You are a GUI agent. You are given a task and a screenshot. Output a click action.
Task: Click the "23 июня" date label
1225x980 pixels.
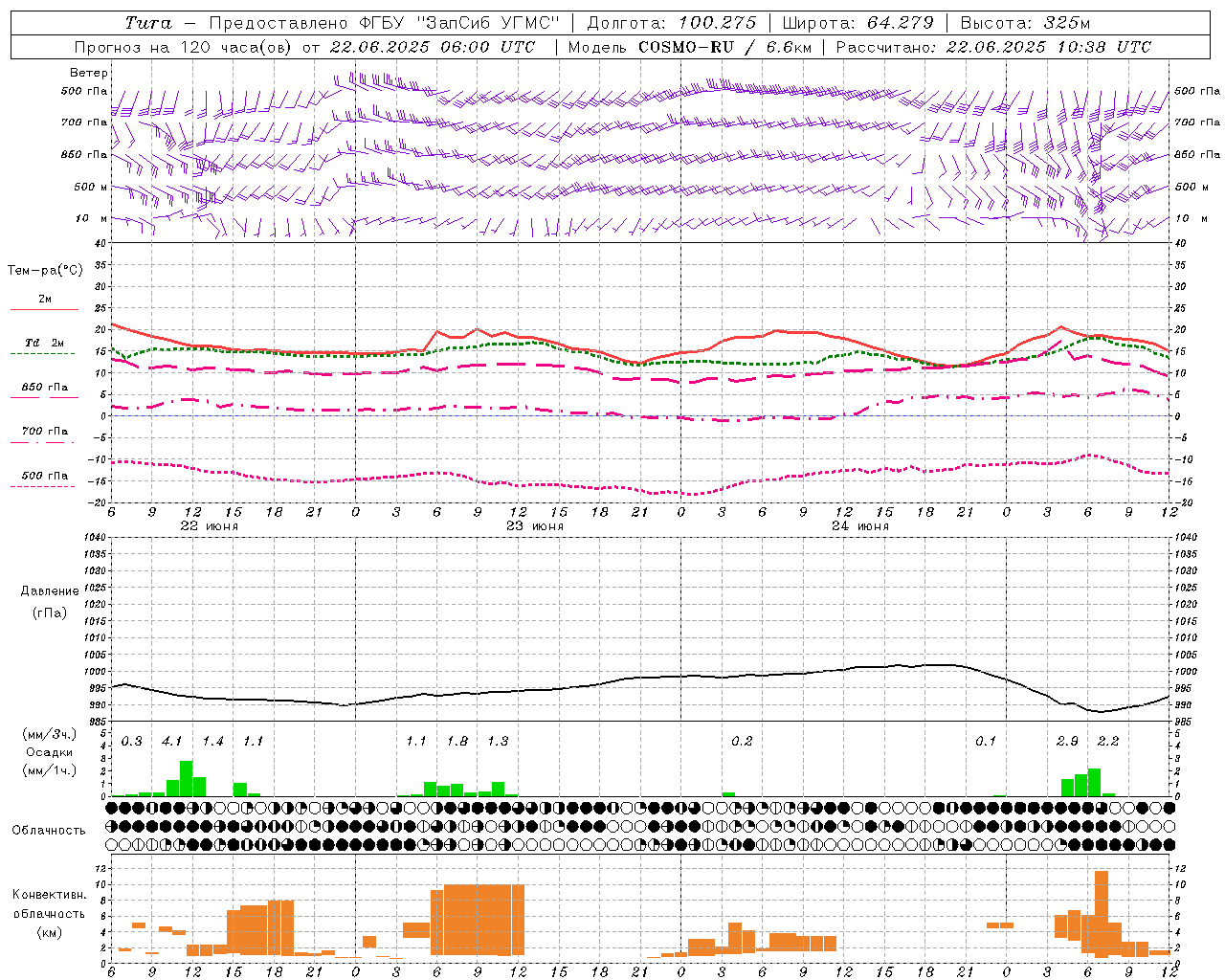pos(534,526)
